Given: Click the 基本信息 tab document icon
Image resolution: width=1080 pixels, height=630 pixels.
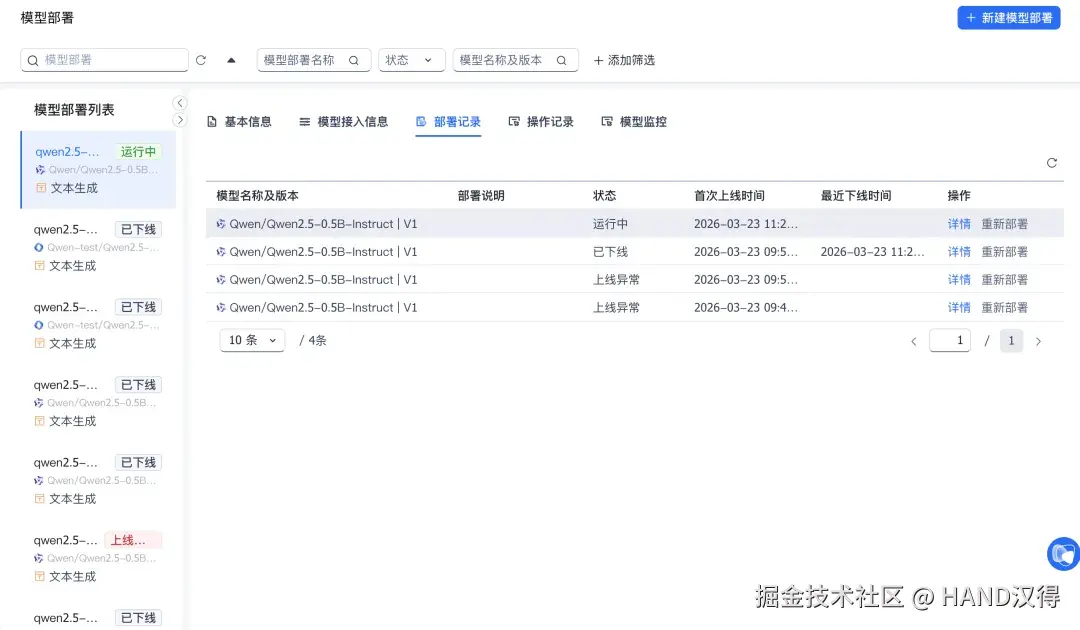Looking at the screenshot, I should [x=212, y=122].
